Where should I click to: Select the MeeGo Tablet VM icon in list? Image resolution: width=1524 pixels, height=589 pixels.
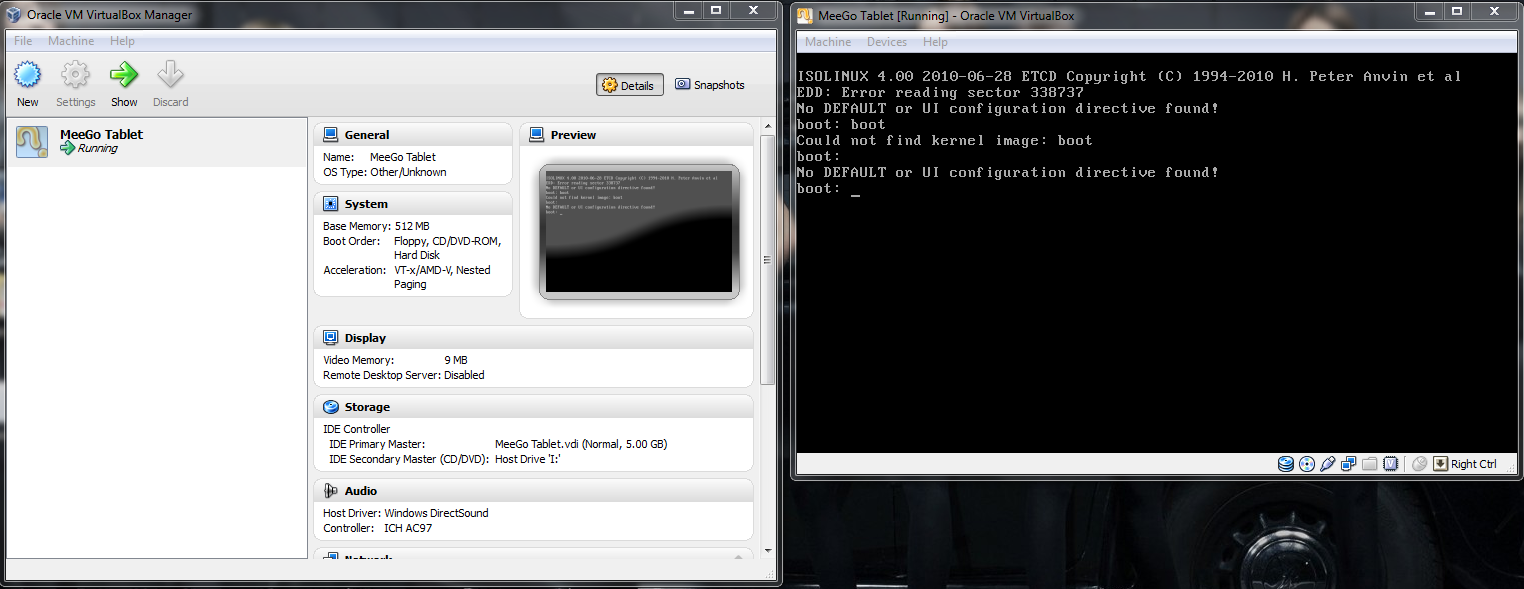(32, 142)
